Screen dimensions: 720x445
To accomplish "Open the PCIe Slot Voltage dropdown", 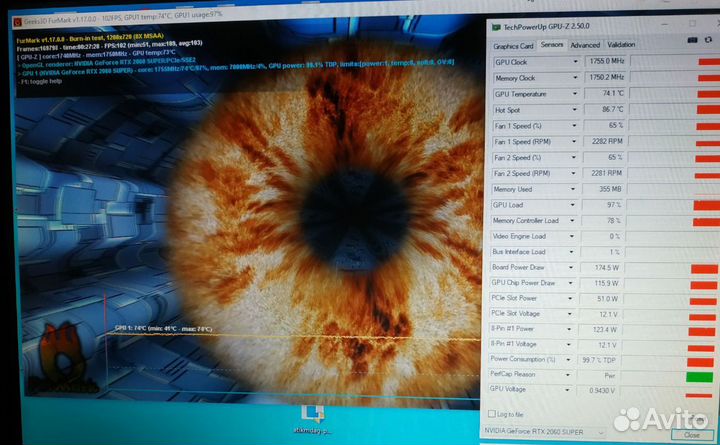I will (569, 314).
